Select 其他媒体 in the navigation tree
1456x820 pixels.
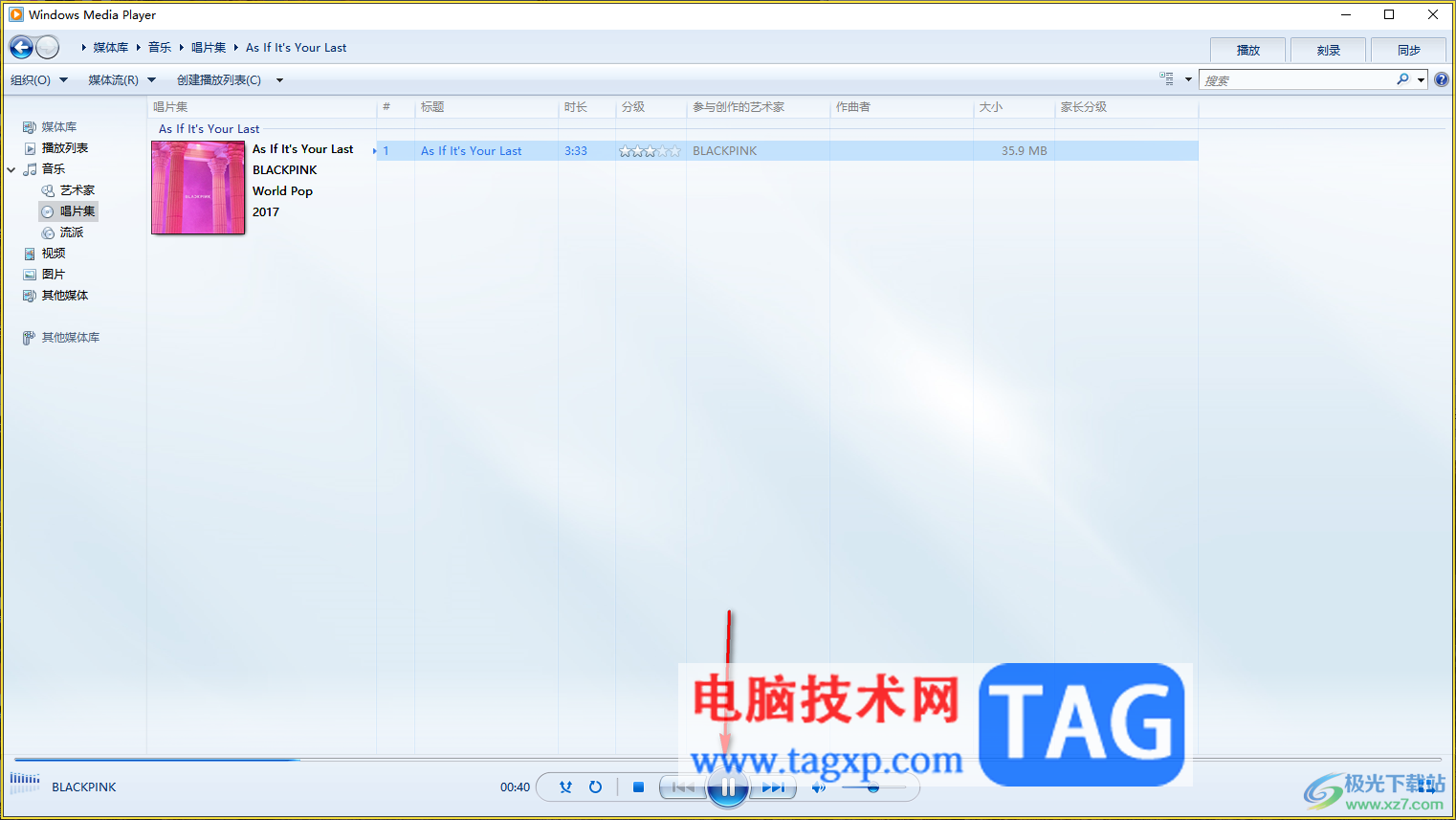[64, 295]
